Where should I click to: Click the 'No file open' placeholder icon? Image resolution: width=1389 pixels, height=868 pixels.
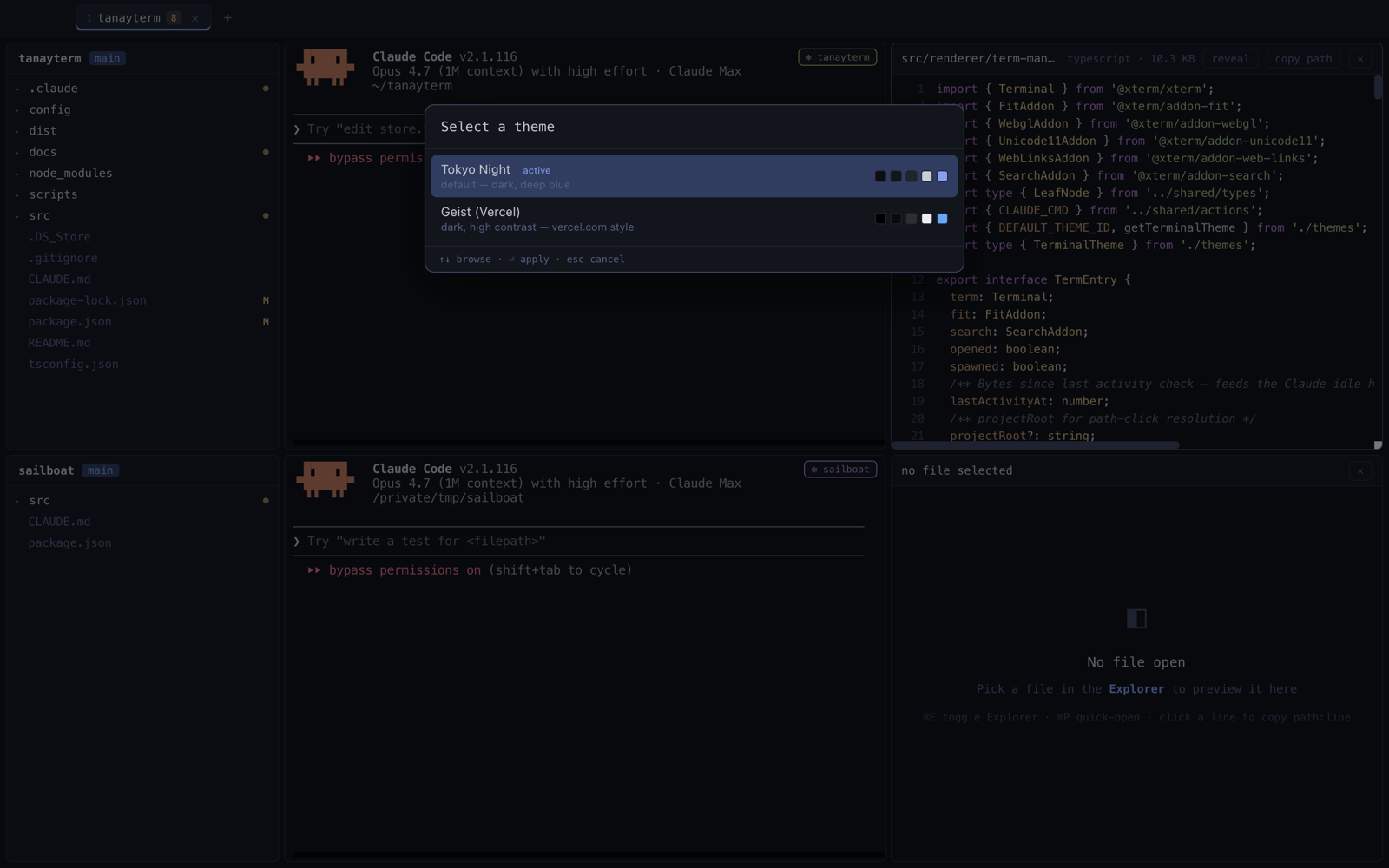point(1136,618)
